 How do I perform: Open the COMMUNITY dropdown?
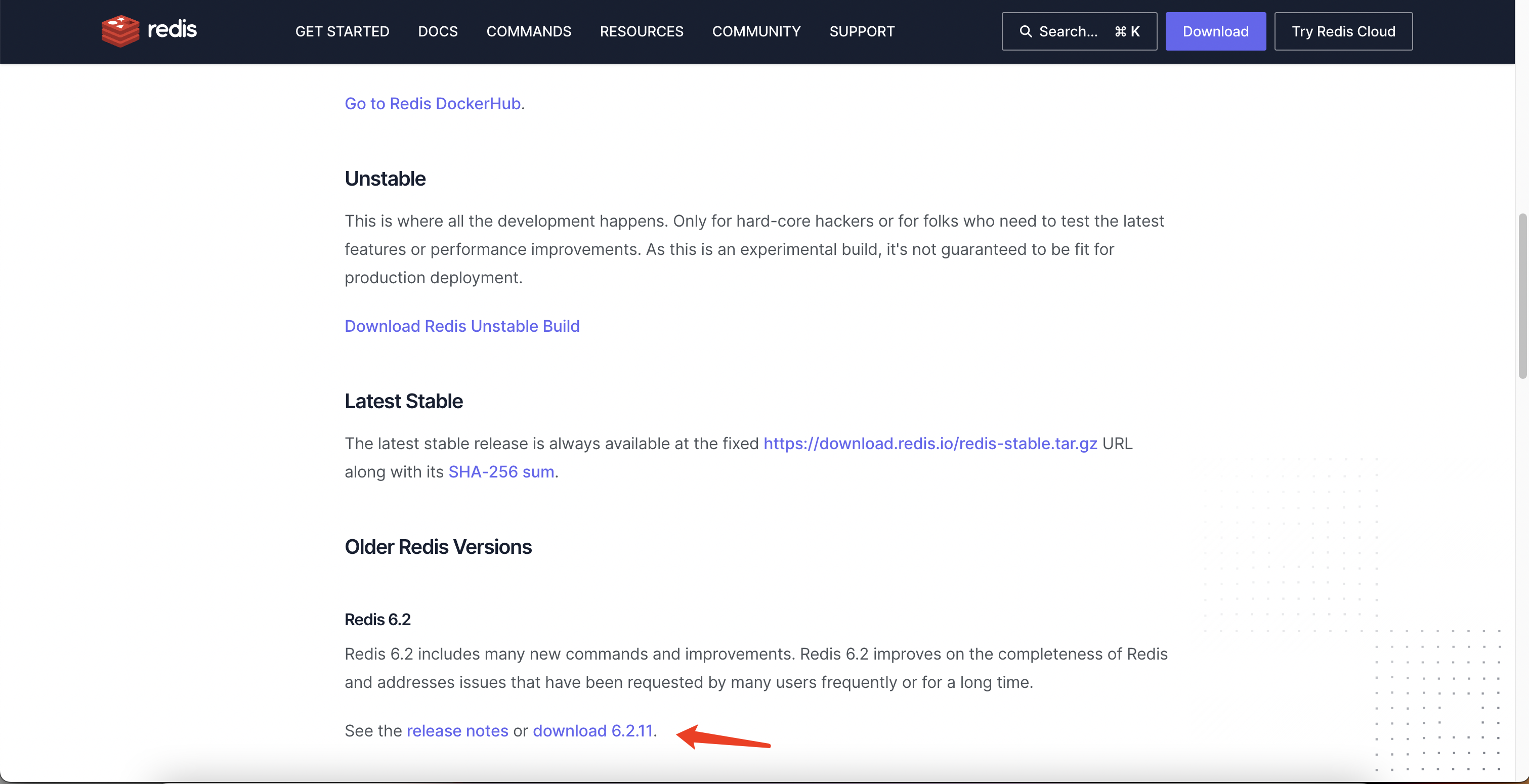pos(756,31)
